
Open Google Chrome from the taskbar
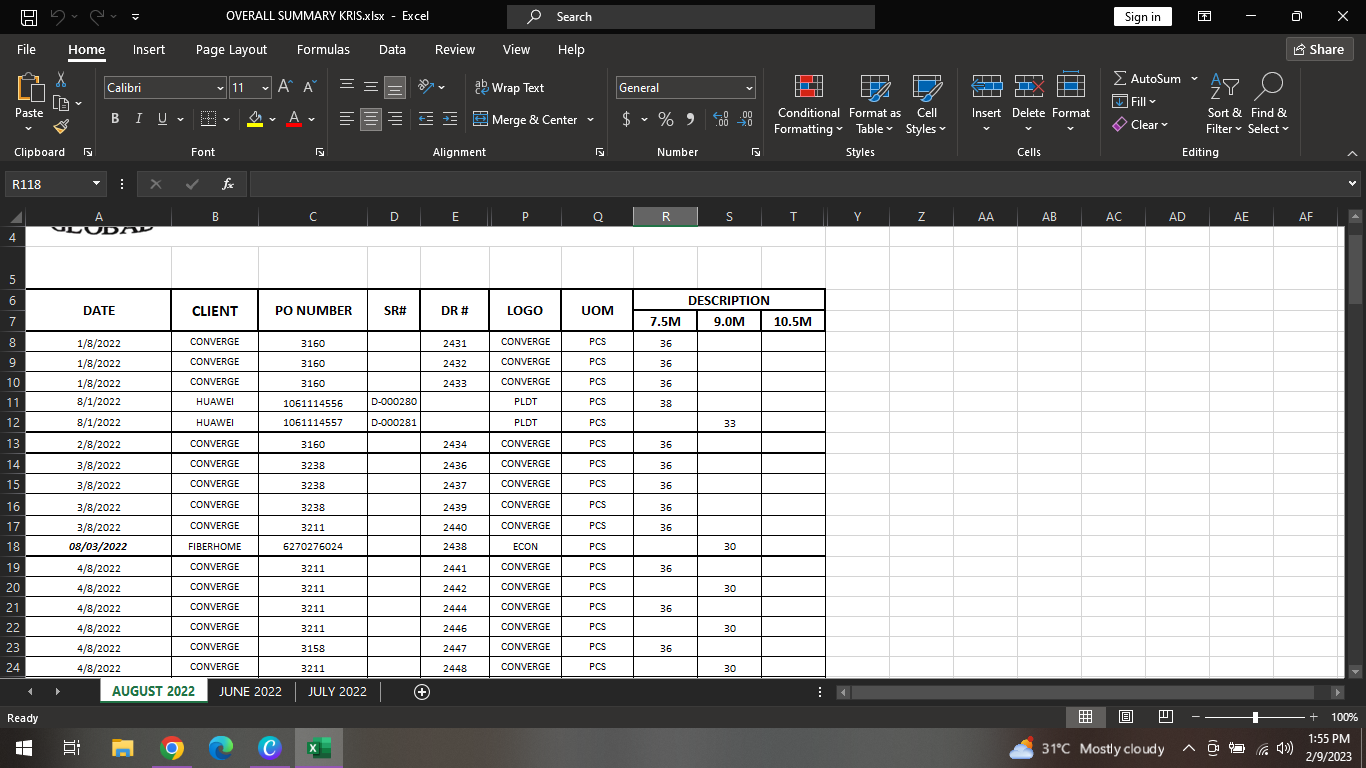coord(172,748)
